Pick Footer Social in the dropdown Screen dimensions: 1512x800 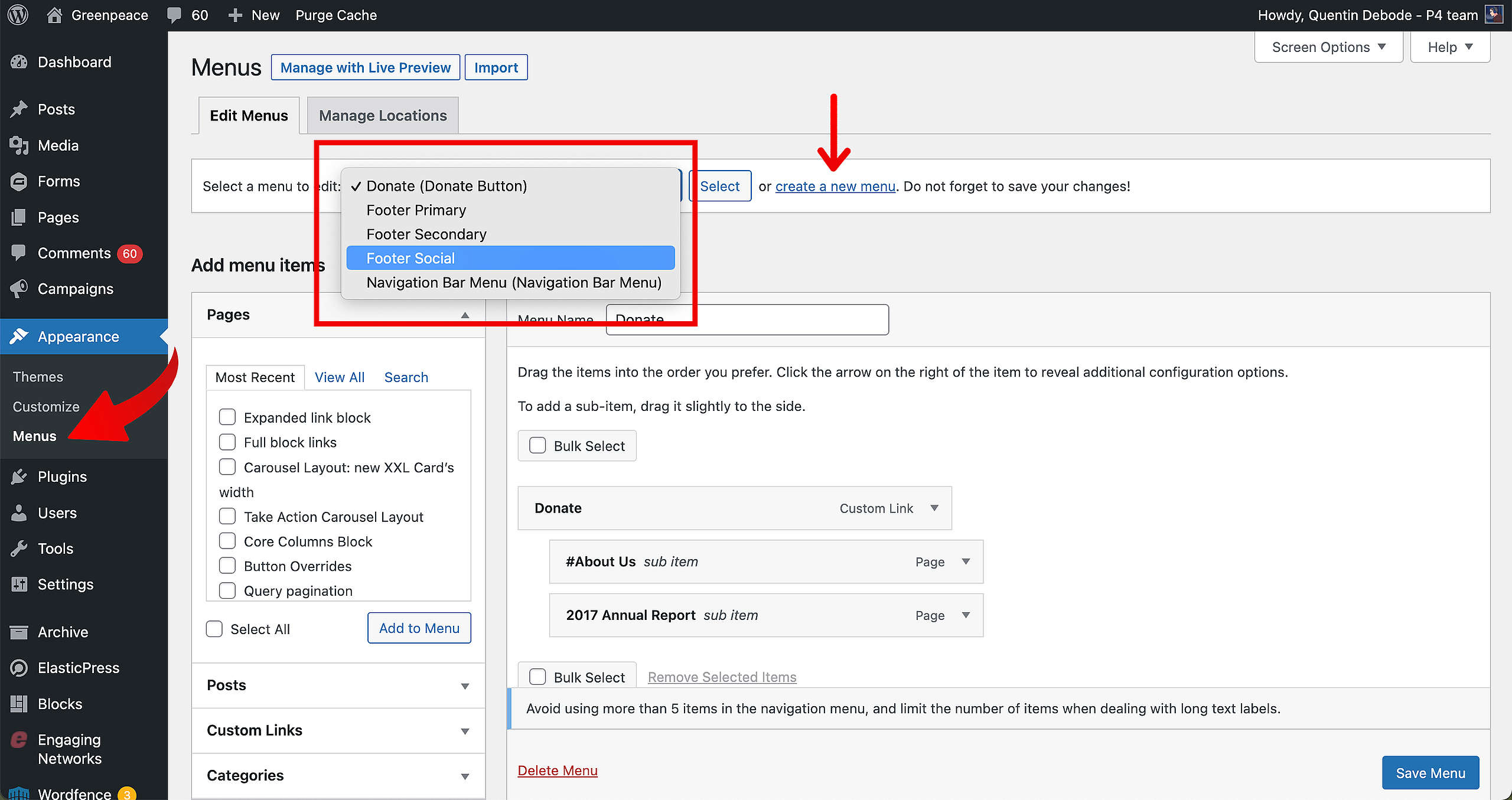(511, 258)
